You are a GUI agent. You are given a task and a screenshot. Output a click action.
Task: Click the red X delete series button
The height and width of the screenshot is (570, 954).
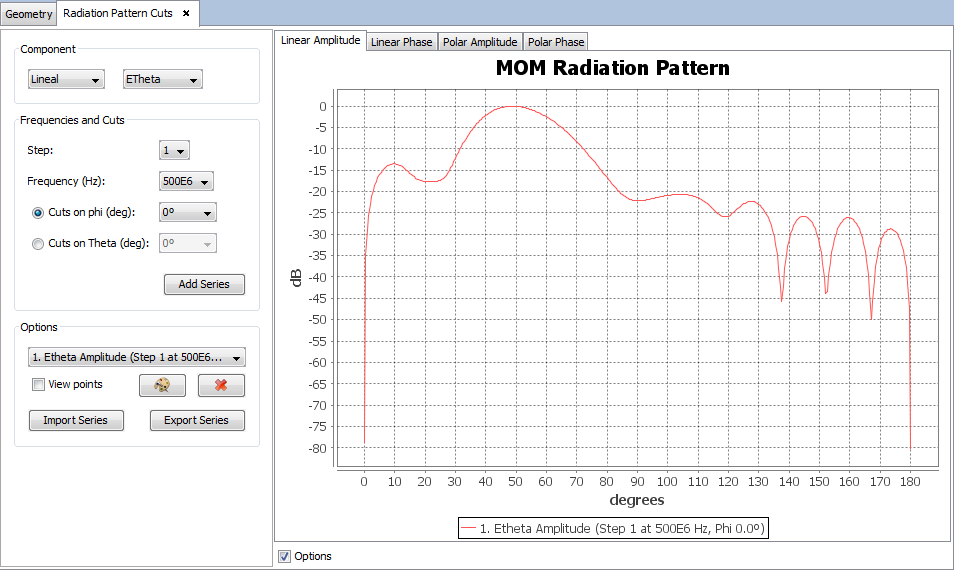coord(221,385)
